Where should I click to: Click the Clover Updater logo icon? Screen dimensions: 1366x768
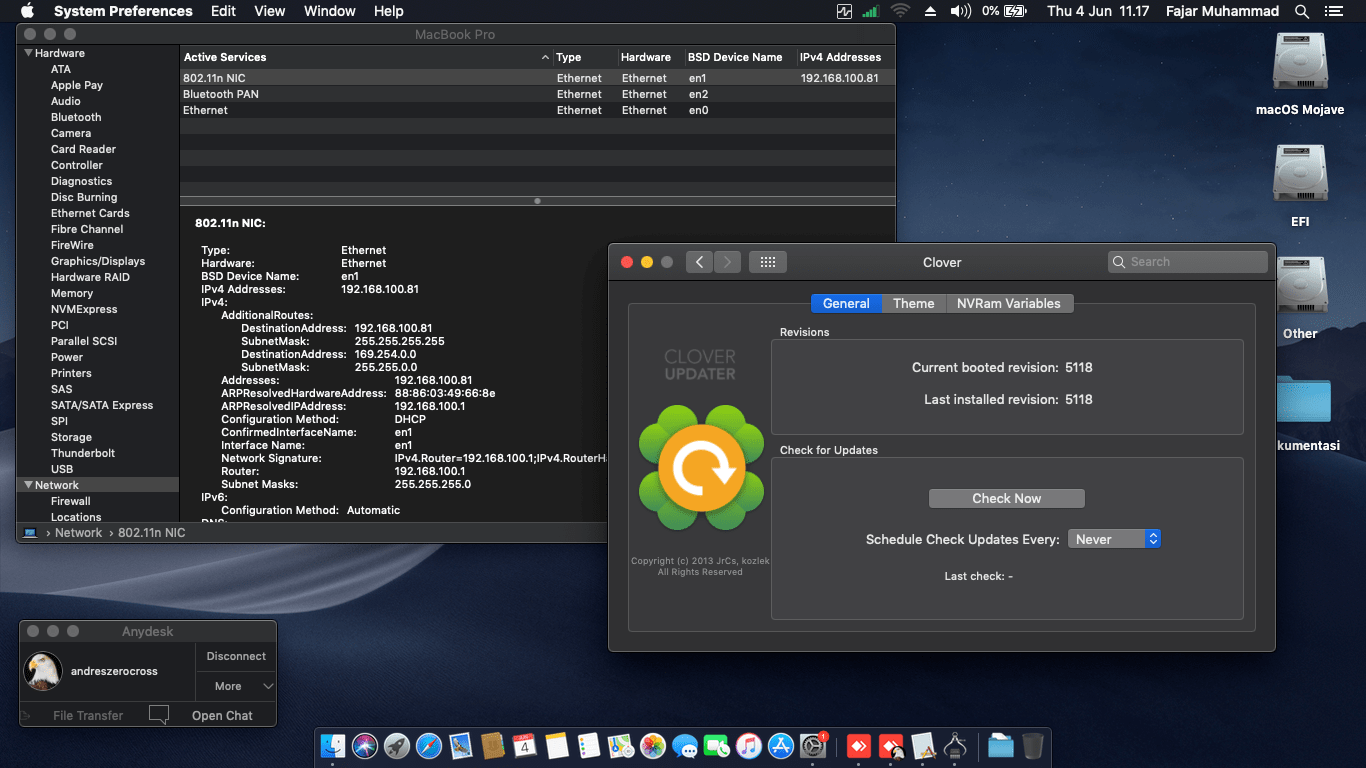point(701,468)
